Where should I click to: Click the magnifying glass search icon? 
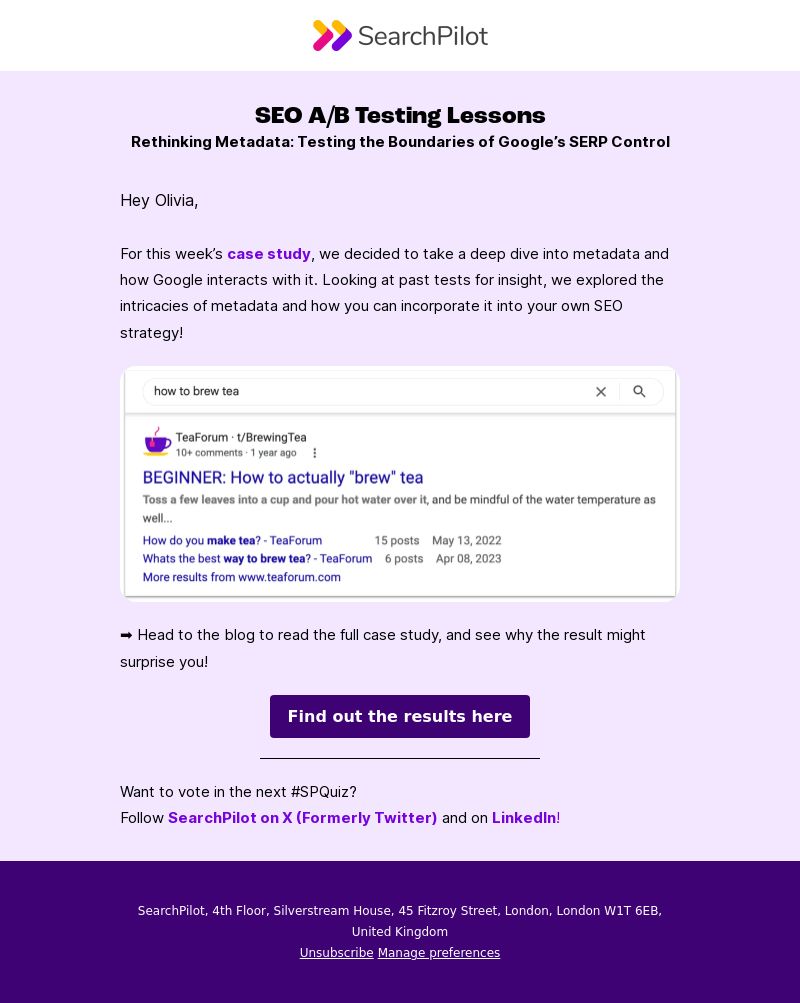[639, 391]
